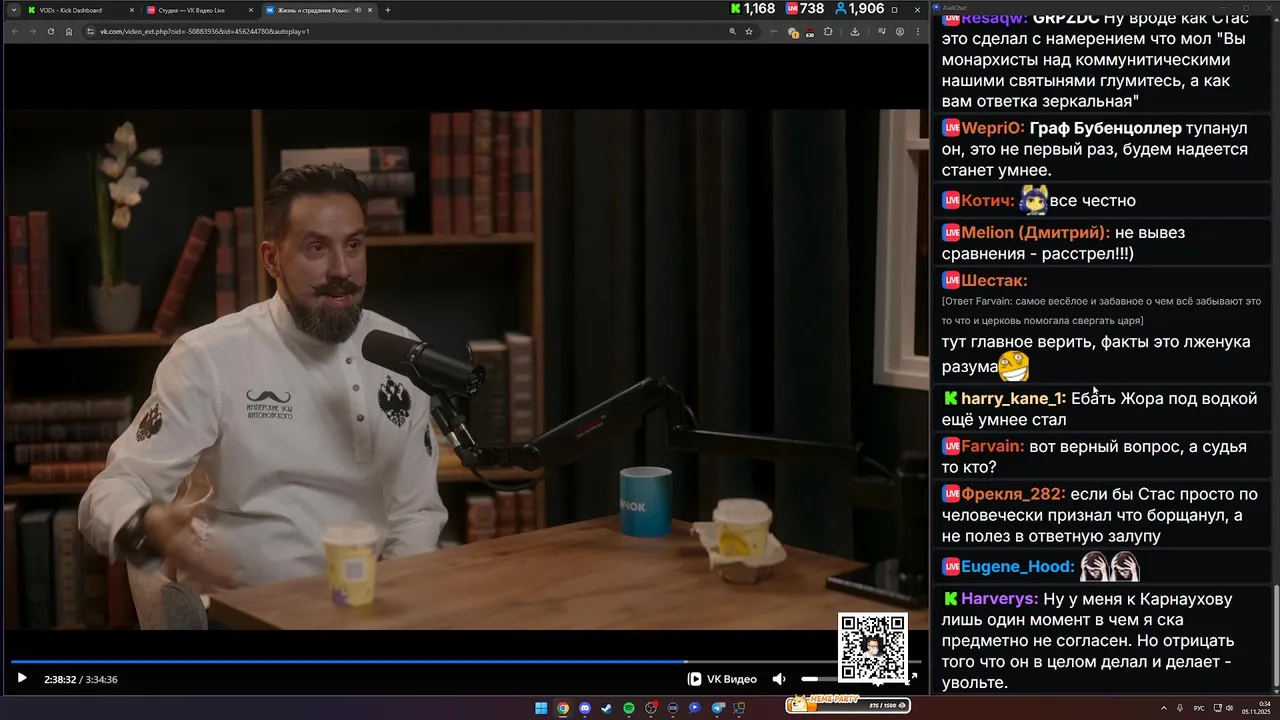1280x720 pixels.
Task: Click username harry_kane_1 in chat
Action: (1013, 399)
